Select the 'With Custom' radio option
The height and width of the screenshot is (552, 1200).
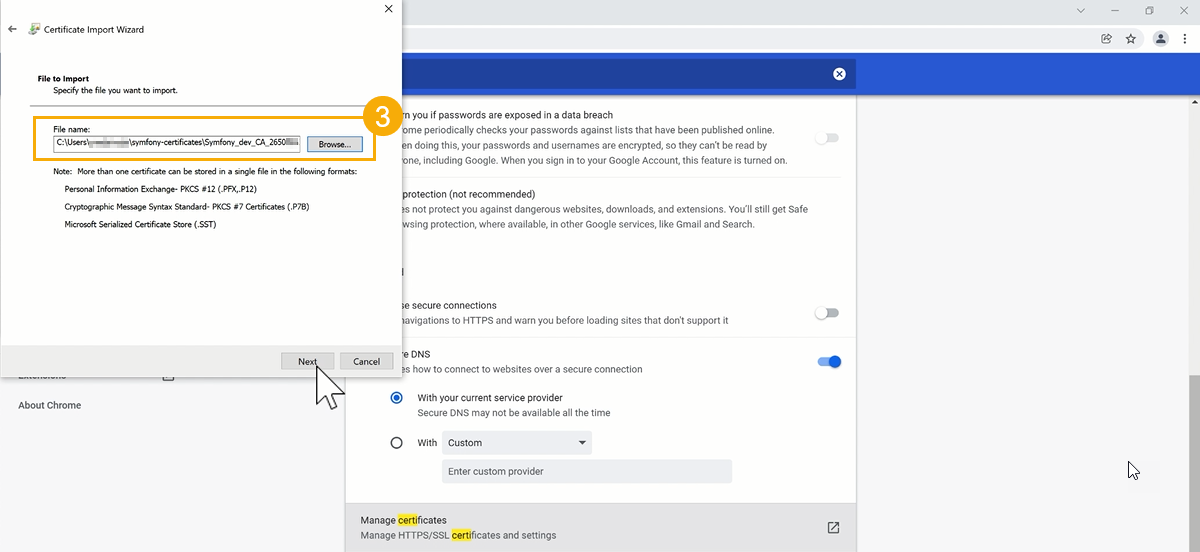tap(397, 443)
